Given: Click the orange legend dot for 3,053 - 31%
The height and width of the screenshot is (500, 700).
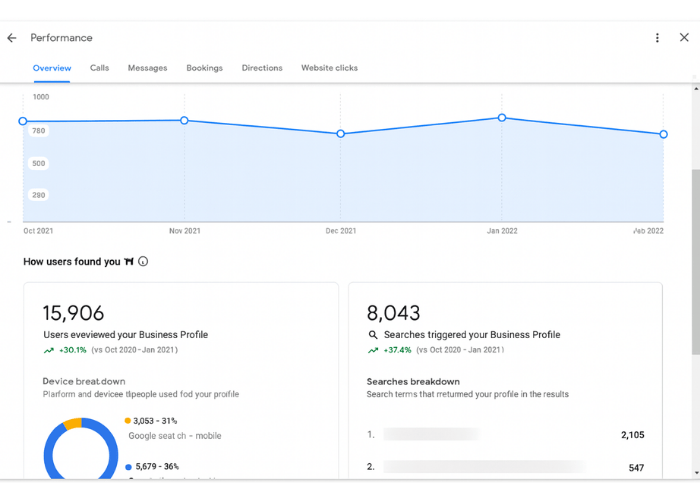Looking at the screenshot, I should (x=128, y=421).
